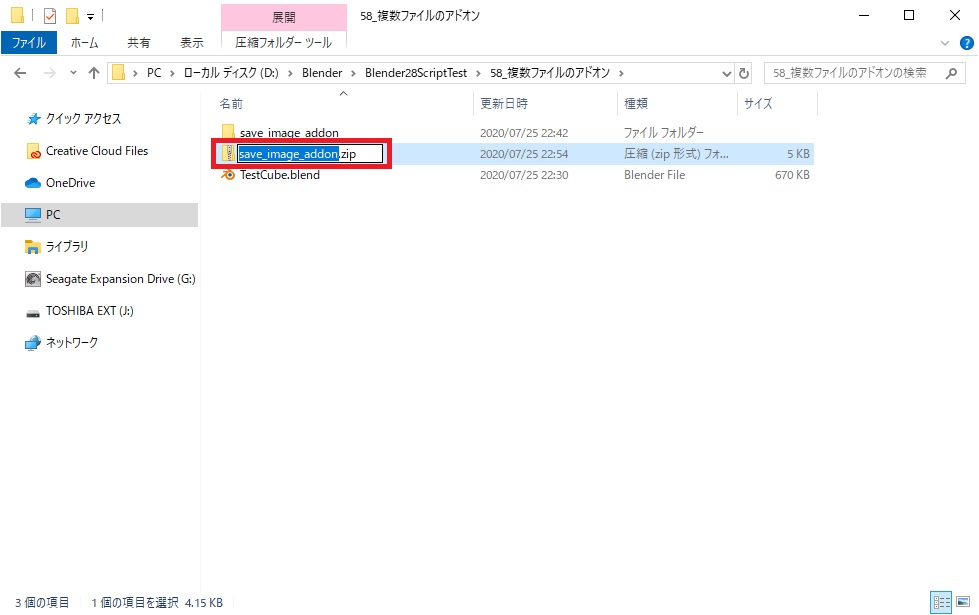Switch to the 共有 ribbon tab

click(x=139, y=42)
